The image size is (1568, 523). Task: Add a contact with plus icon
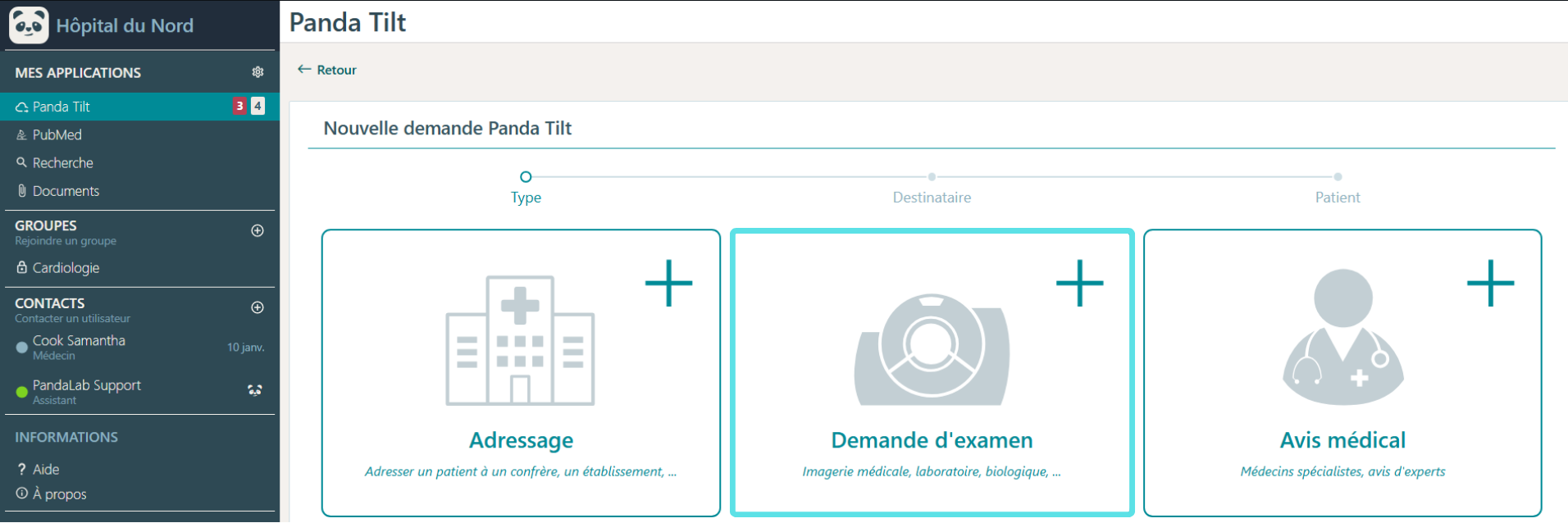pyautogui.click(x=258, y=307)
